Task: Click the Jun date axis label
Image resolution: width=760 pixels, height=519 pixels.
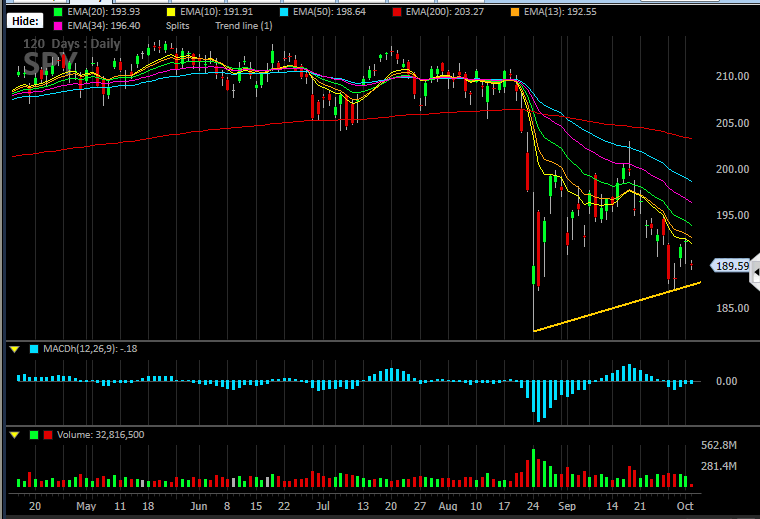Action: pos(199,506)
